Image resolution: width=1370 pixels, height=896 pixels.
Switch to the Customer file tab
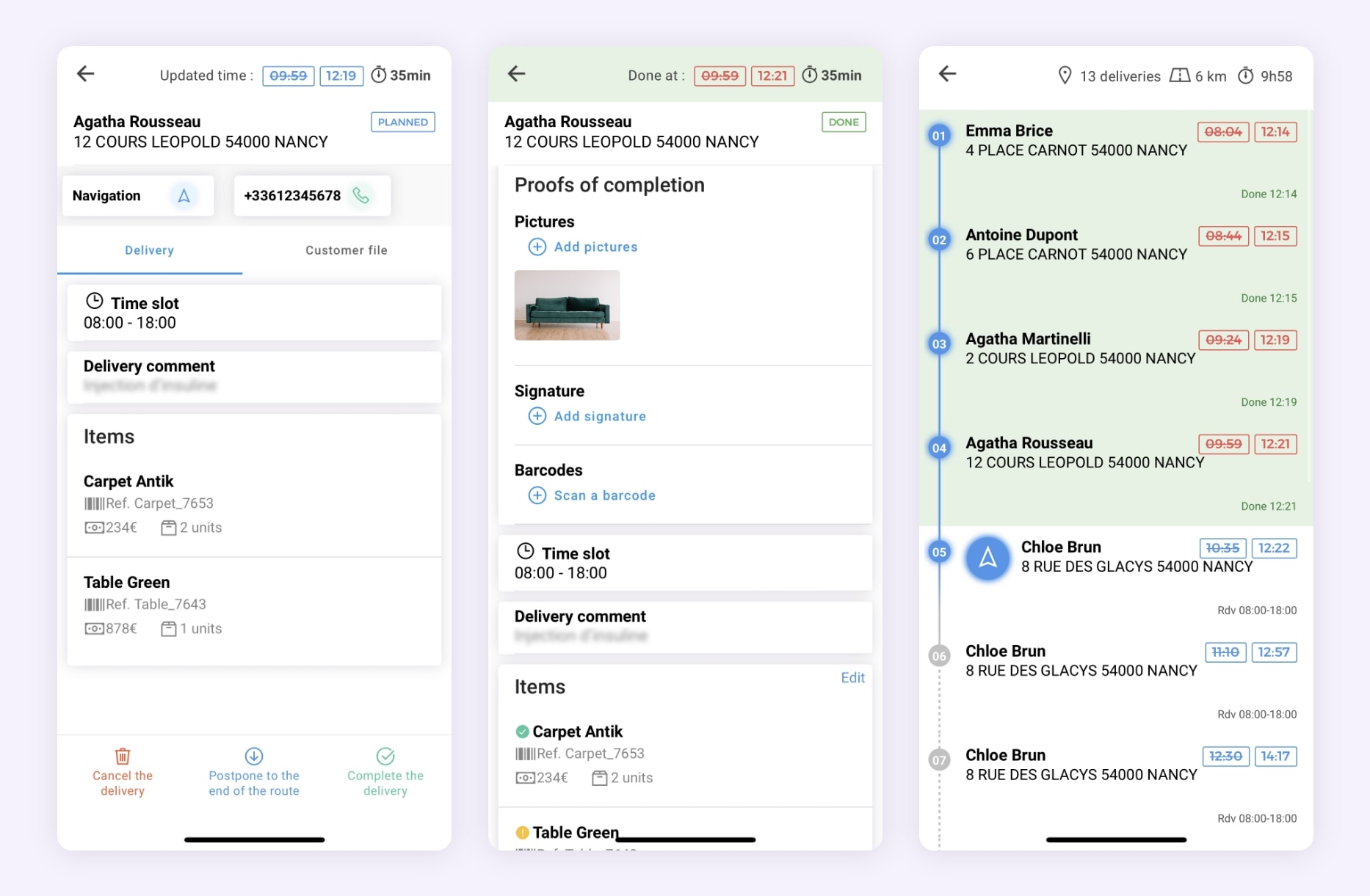click(346, 250)
